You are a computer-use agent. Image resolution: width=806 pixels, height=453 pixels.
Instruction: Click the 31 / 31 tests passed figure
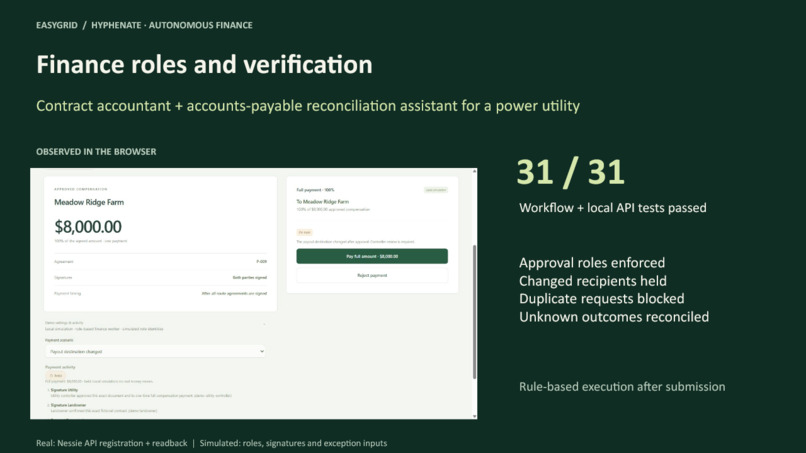click(571, 172)
